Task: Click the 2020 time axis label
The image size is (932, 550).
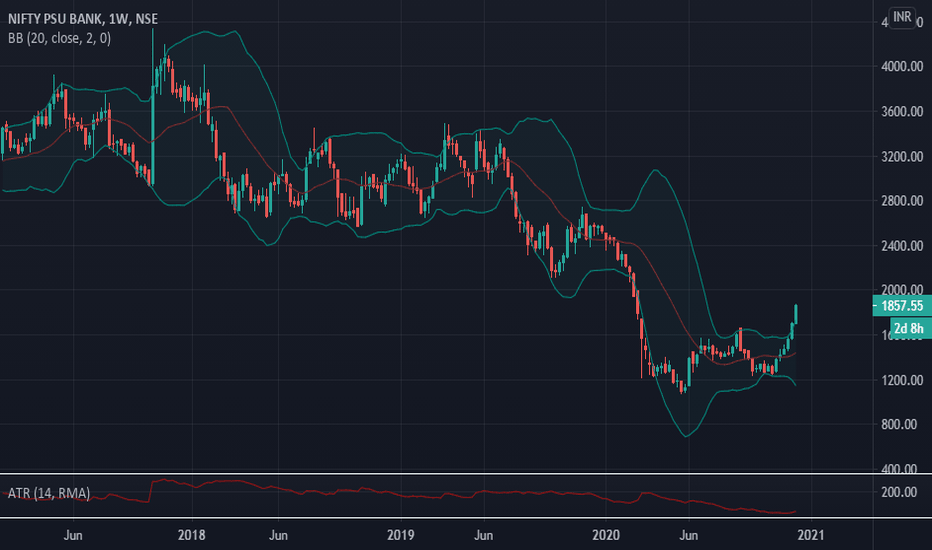Action: pos(606,535)
